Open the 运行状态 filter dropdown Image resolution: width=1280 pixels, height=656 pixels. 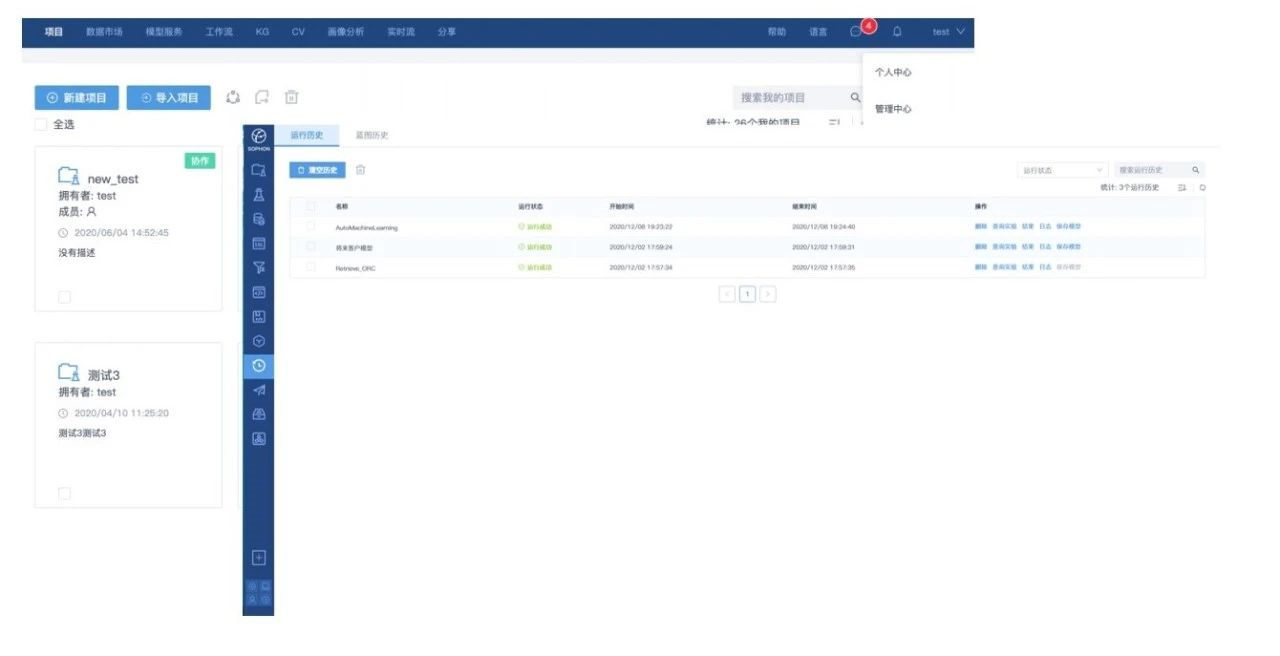click(1062, 170)
